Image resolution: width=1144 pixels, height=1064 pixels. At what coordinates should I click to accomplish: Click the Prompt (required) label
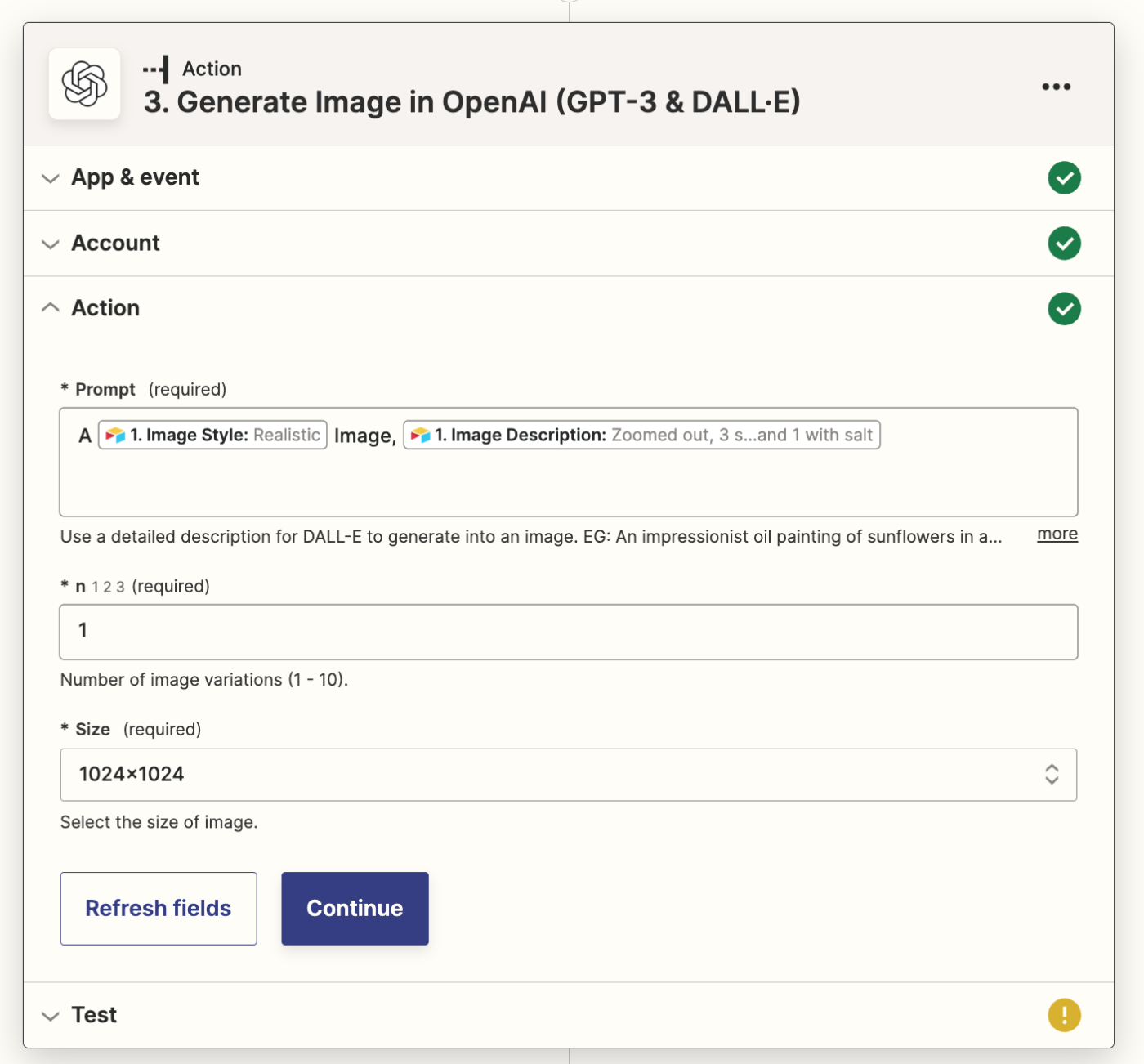tap(144, 390)
